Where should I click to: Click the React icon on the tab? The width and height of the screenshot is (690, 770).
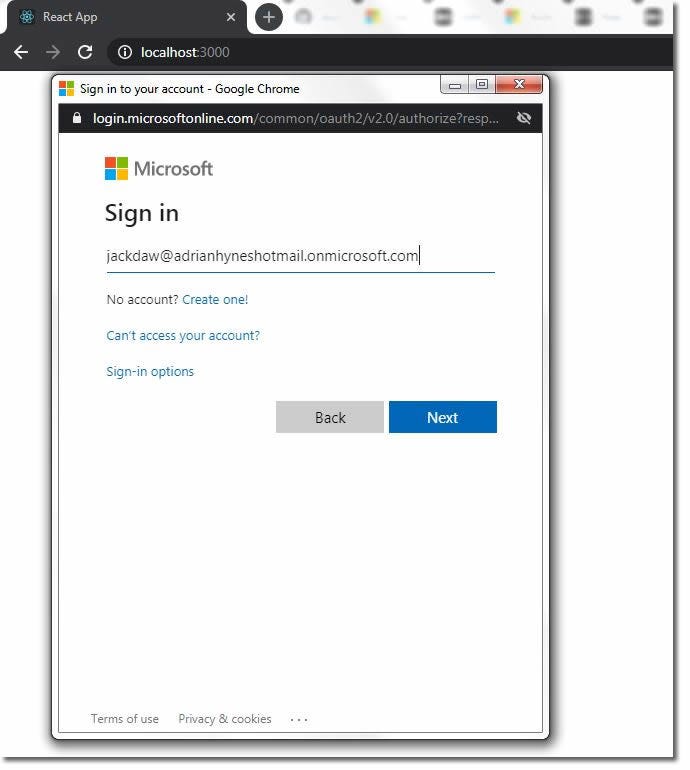click(27, 17)
